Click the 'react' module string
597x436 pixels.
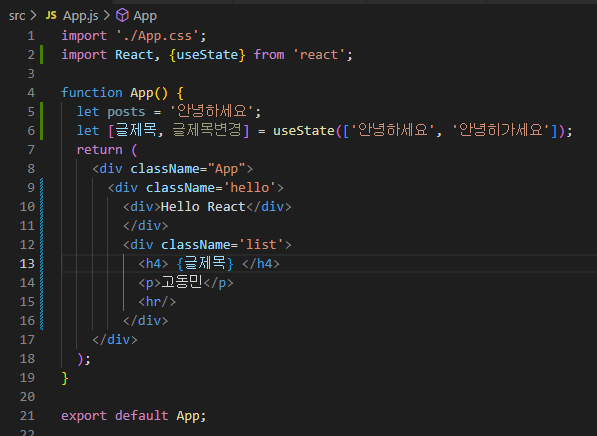pyautogui.click(x=319, y=55)
